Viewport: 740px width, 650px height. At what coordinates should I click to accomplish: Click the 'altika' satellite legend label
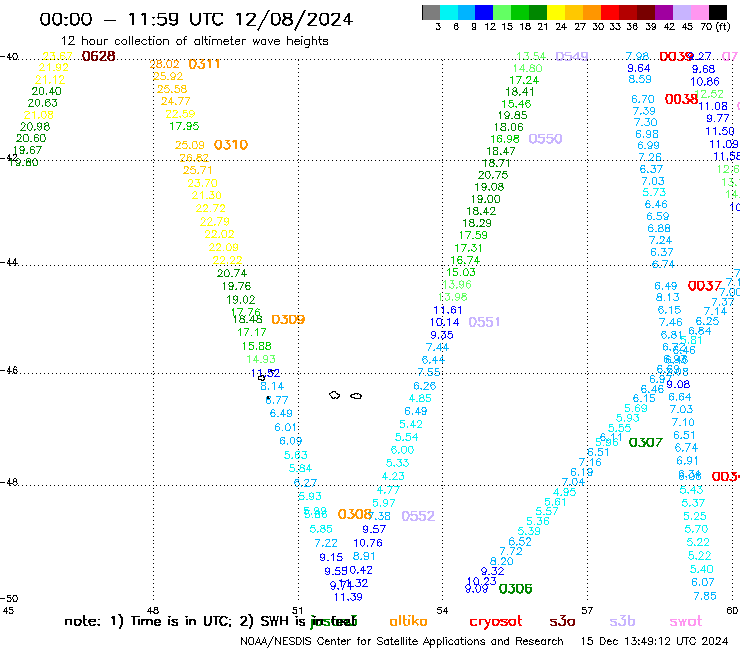tap(408, 621)
